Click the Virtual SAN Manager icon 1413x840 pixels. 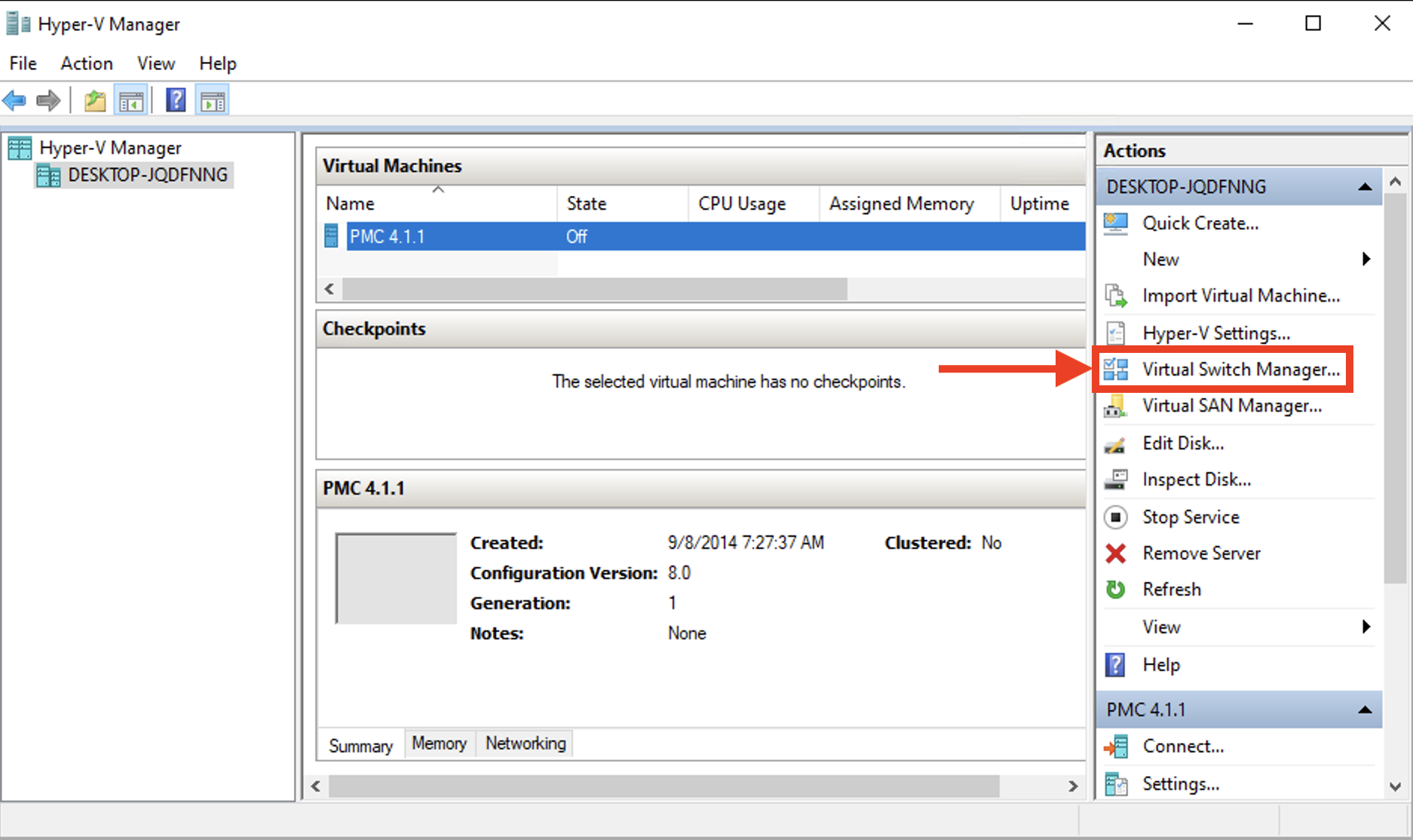click(1116, 406)
